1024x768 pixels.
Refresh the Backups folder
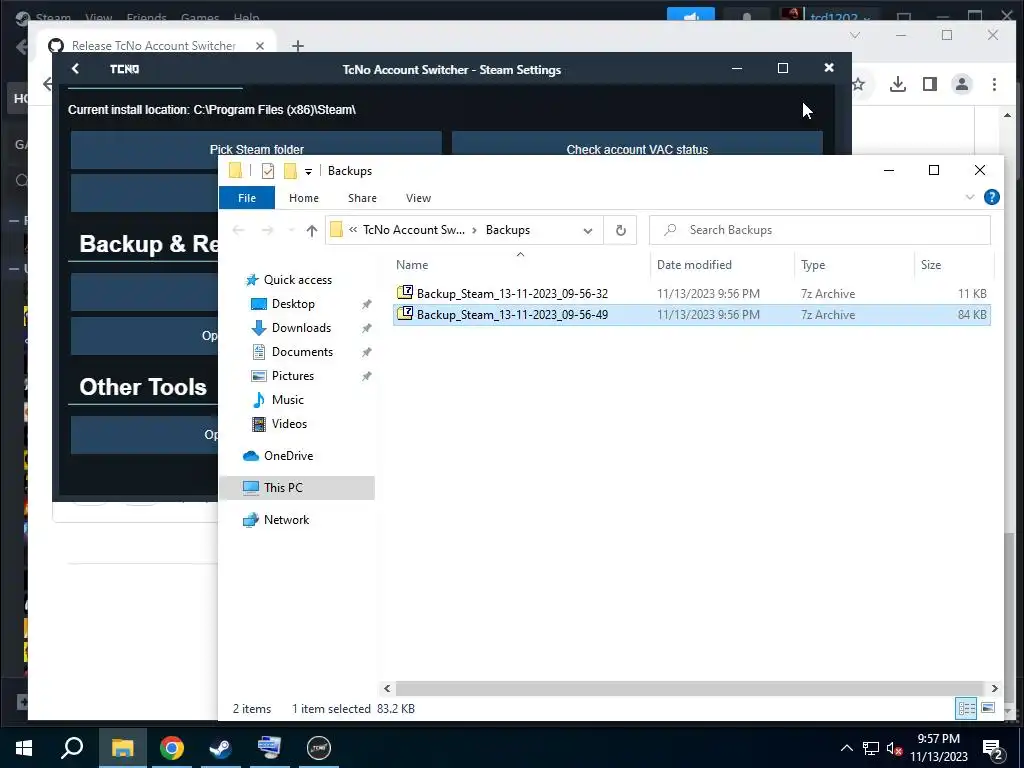(x=620, y=231)
